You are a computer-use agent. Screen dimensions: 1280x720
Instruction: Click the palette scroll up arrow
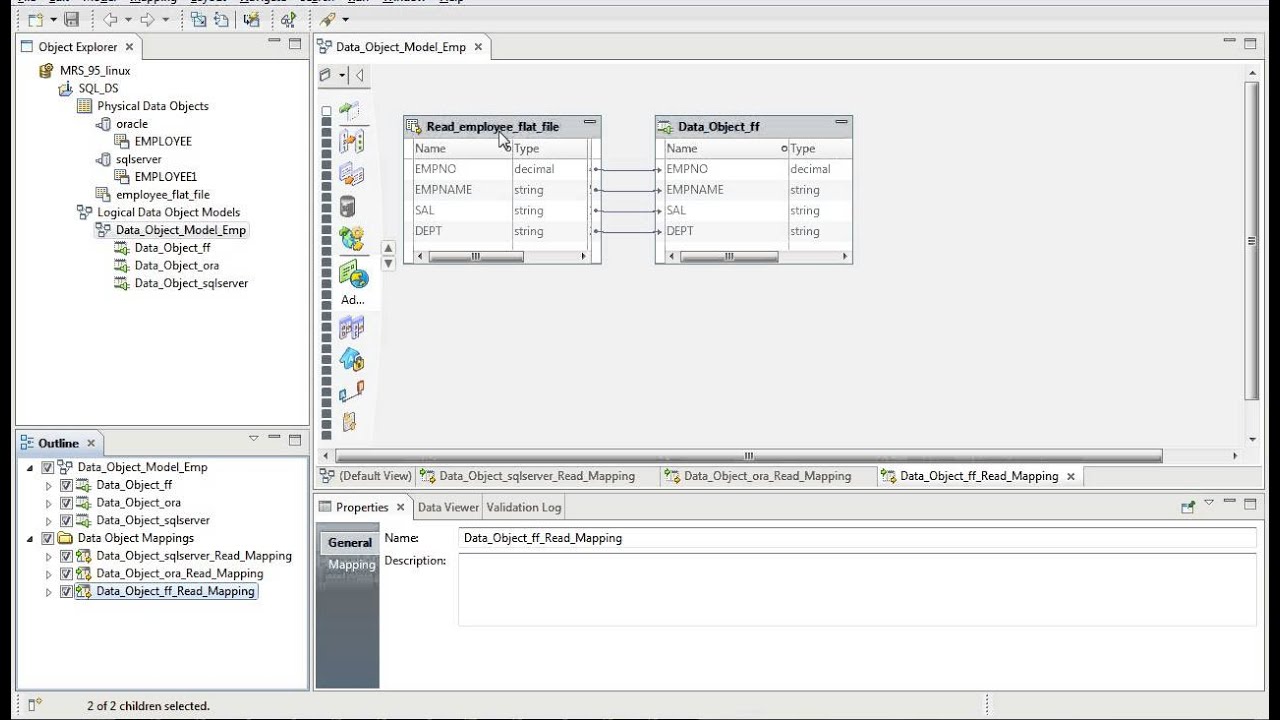pos(389,248)
